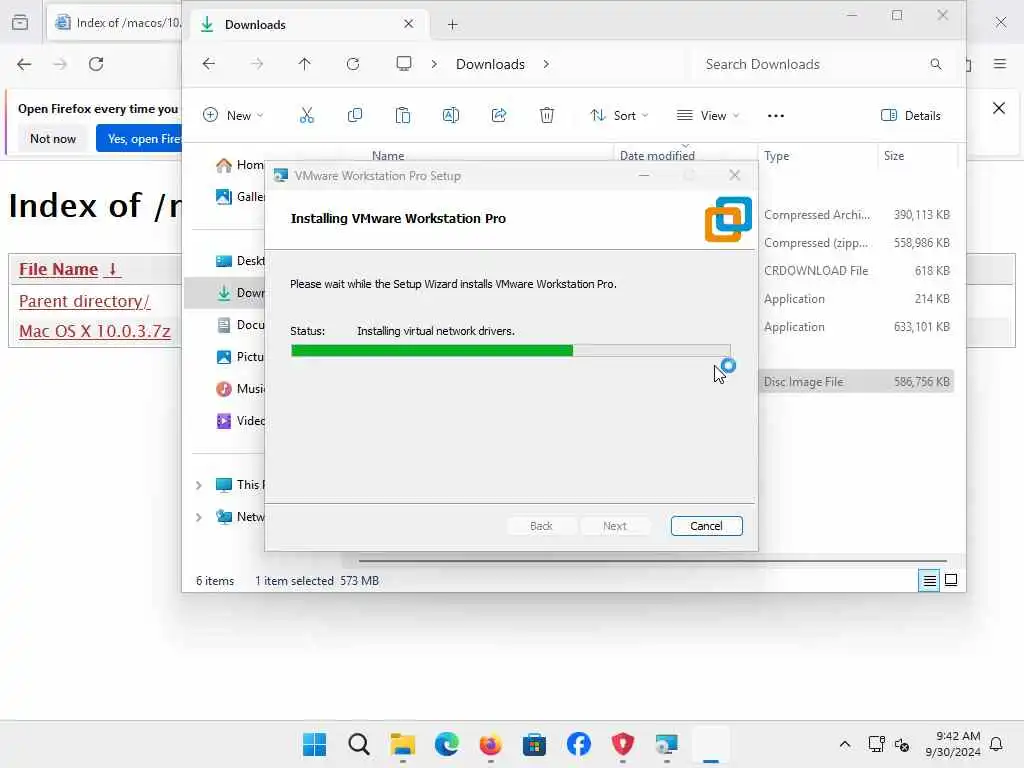Screen dimensions: 1024x768
Task: Open the Sort dropdown menu
Action: coord(619,116)
